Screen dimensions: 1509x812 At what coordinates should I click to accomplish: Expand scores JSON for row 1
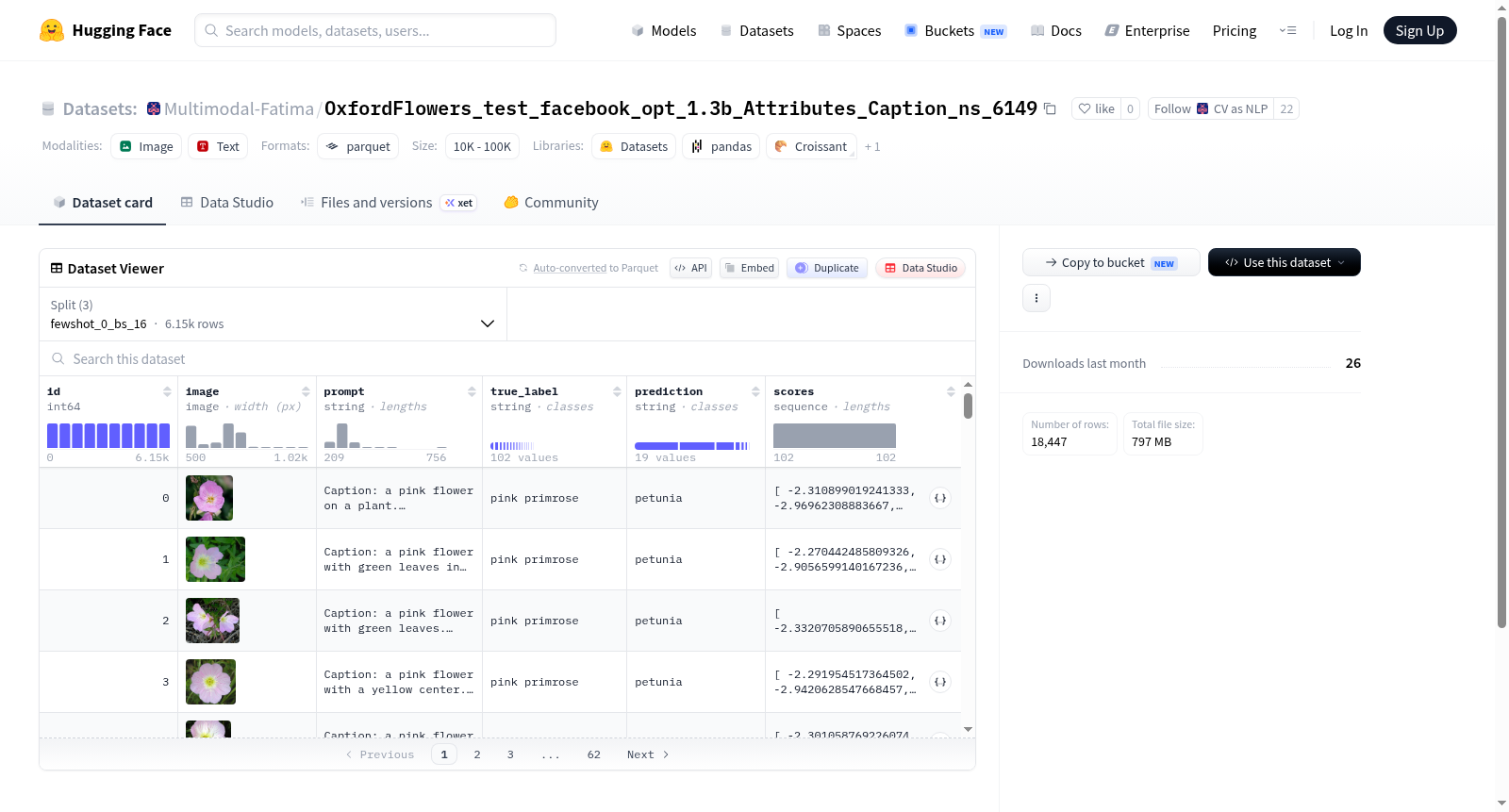click(940, 559)
